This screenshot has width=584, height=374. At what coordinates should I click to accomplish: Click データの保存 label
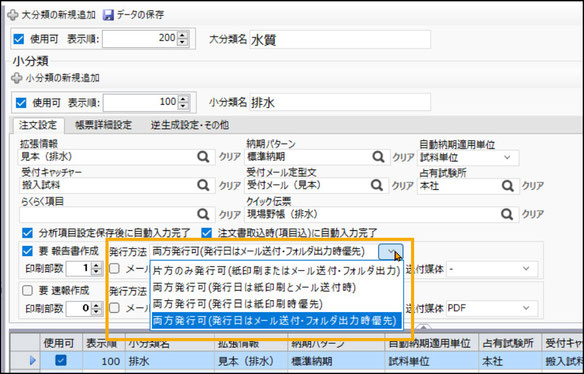point(140,15)
